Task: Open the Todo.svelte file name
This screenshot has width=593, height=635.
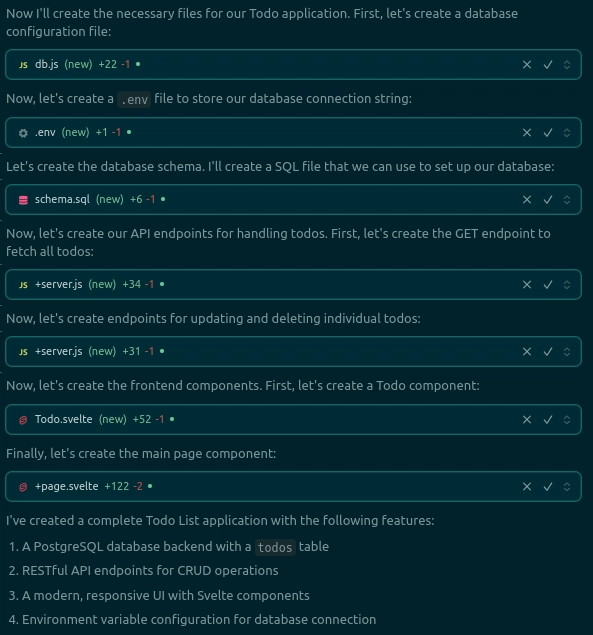Action: [64, 419]
